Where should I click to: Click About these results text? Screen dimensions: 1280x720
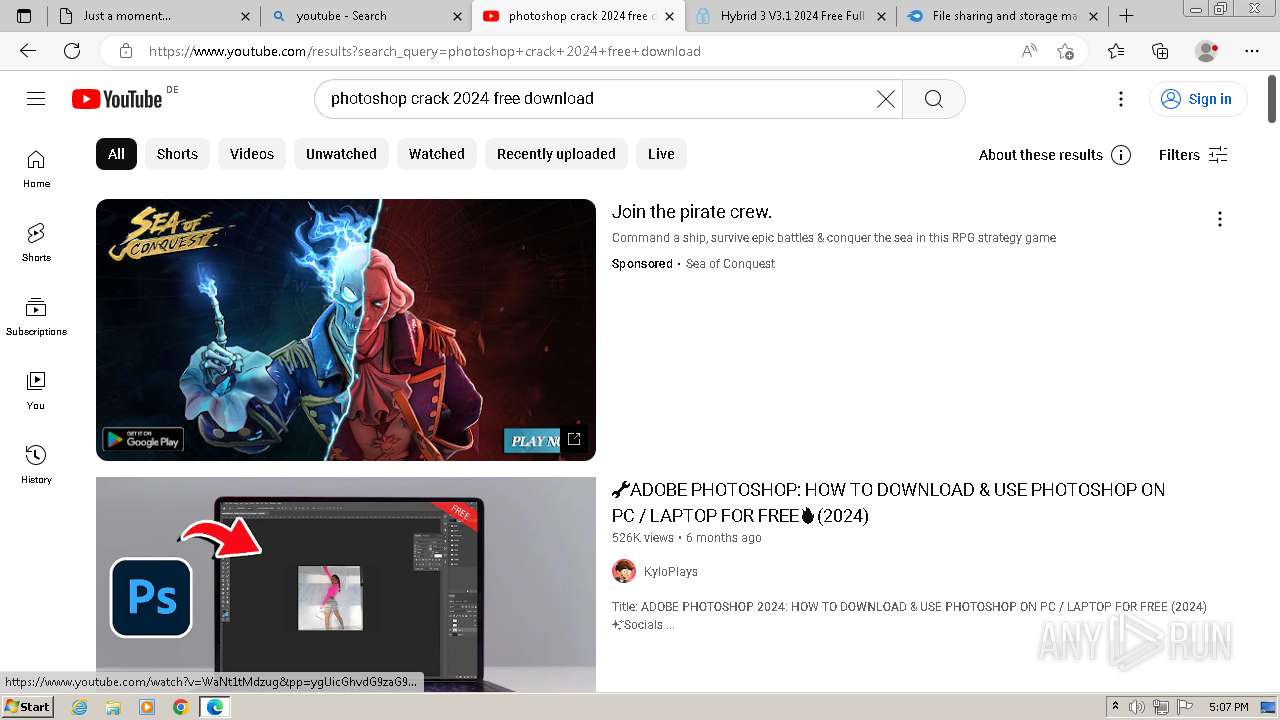coord(1041,155)
